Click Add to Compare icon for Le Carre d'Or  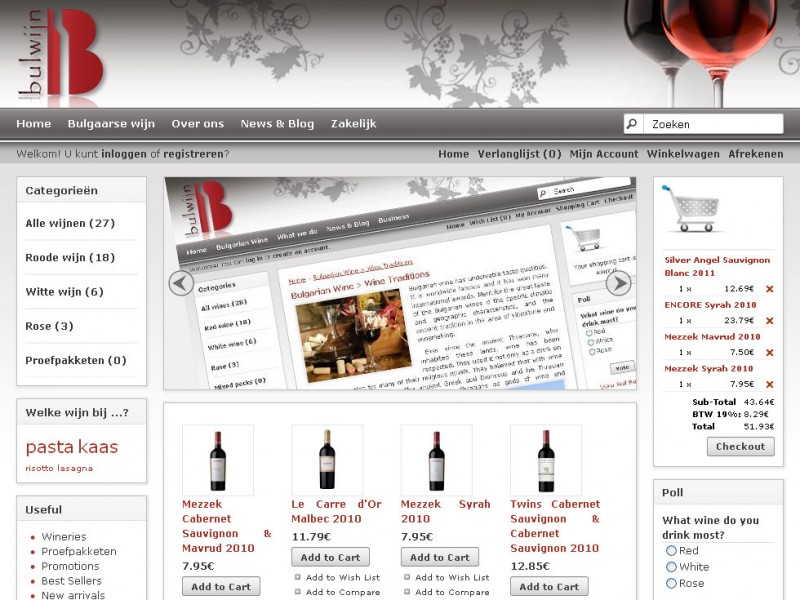pos(297,592)
